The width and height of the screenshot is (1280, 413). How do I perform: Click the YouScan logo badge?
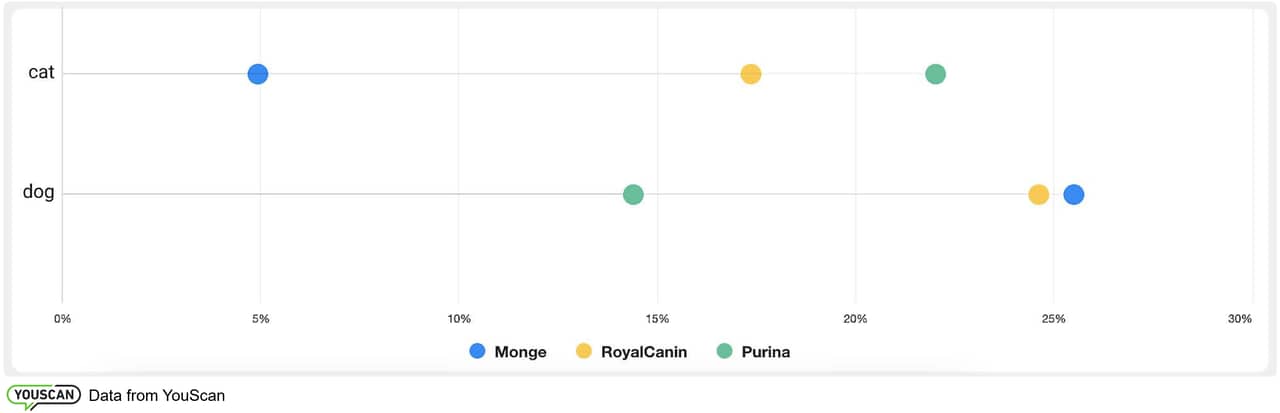(43, 396)
